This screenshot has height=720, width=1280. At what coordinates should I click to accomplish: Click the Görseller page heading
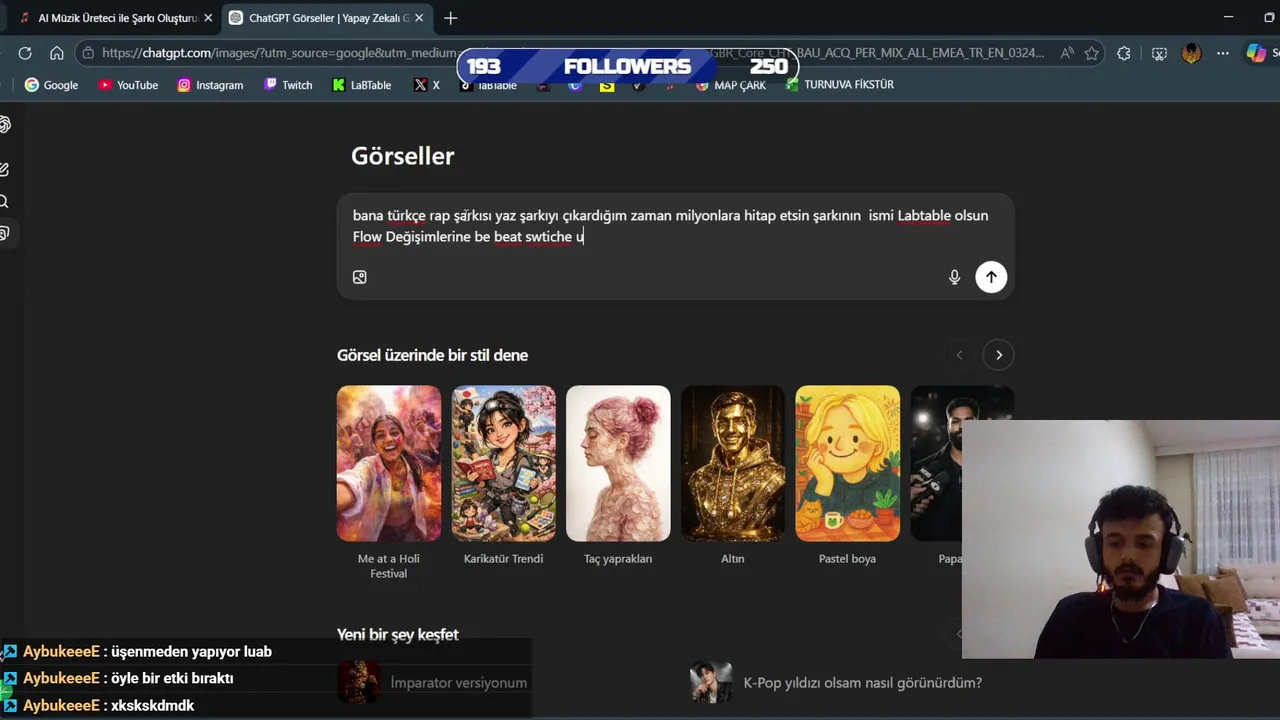(403, 156)
